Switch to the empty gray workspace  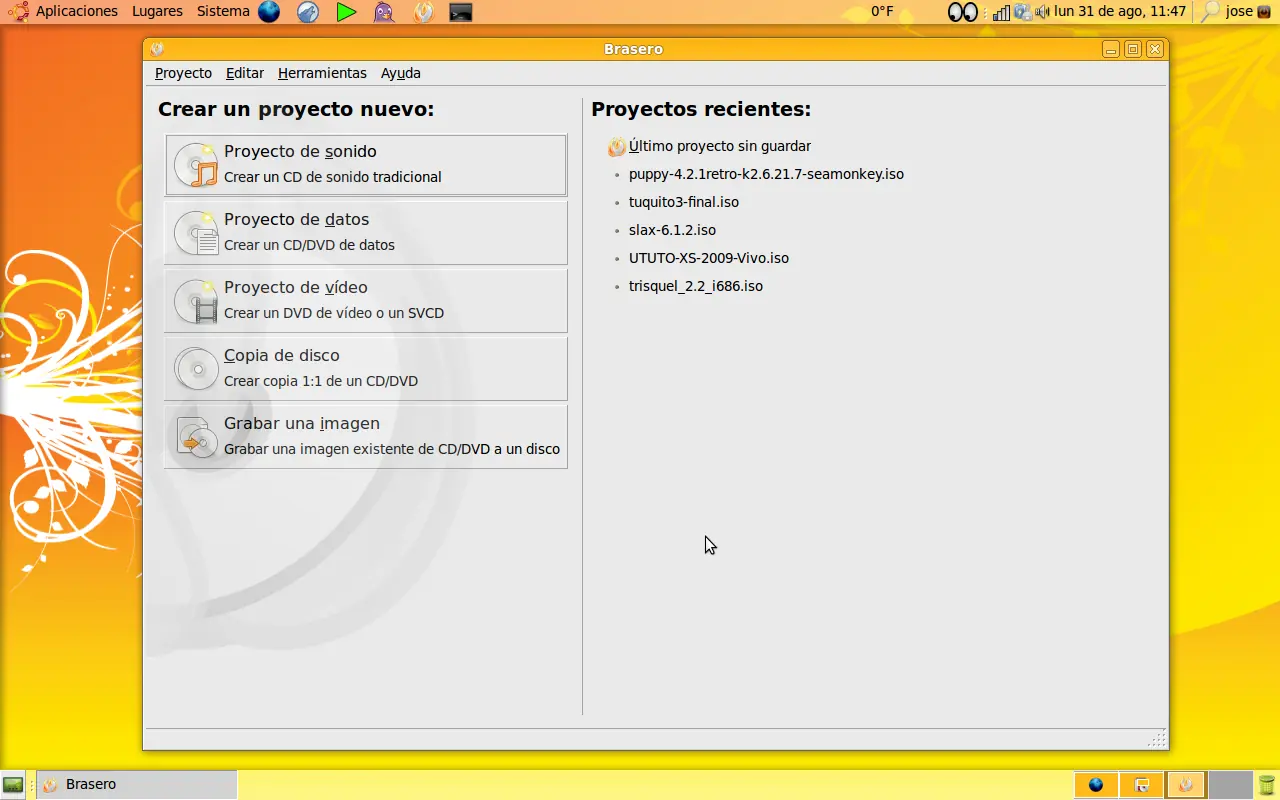[x=1231, y=785]
